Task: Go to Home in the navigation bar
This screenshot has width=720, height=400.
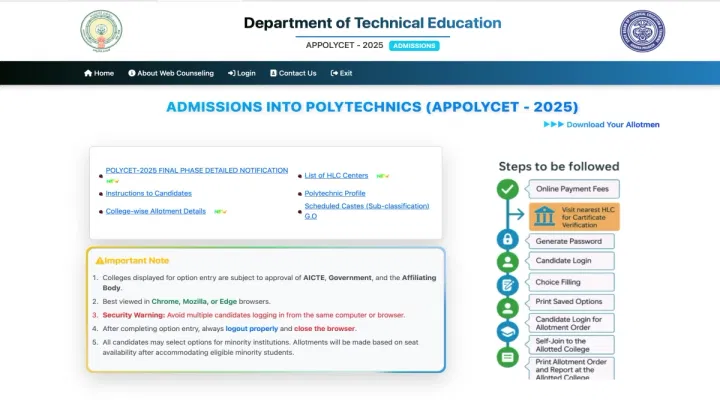Action: point(99,73)
